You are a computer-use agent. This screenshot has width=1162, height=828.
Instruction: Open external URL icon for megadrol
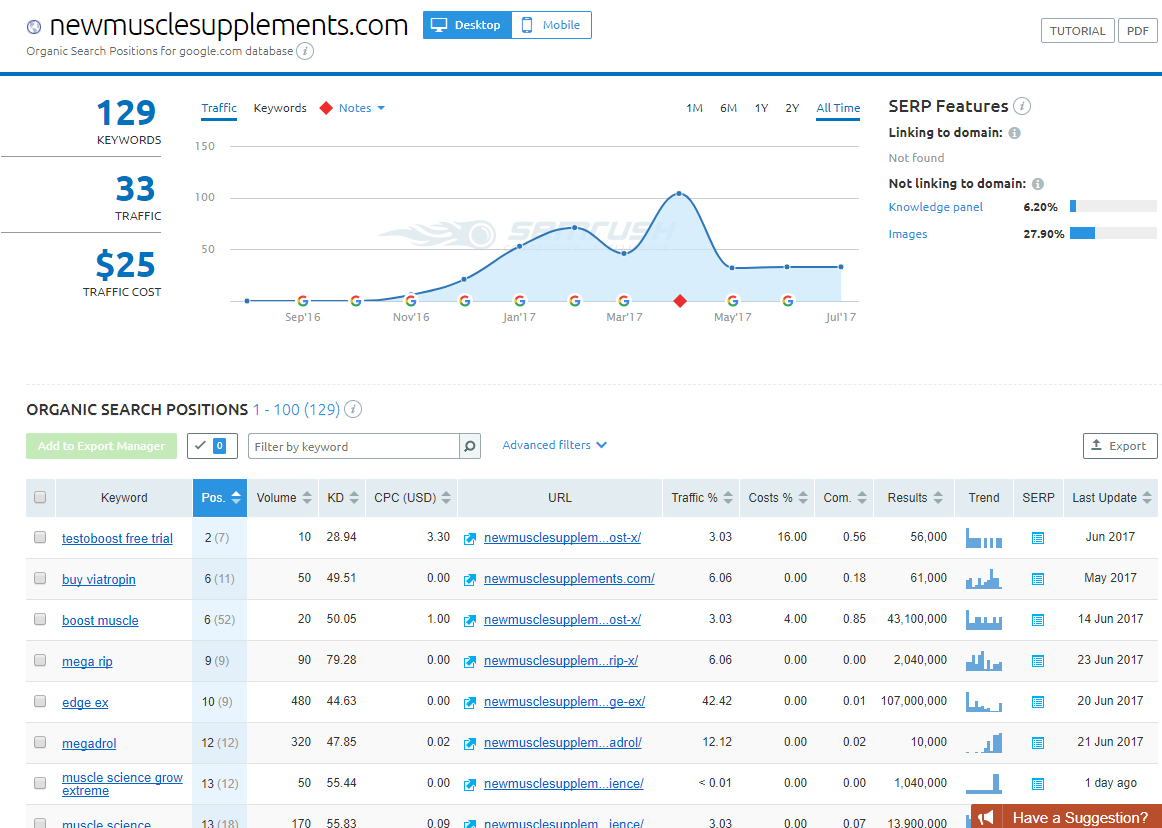(x=469, y=743)
